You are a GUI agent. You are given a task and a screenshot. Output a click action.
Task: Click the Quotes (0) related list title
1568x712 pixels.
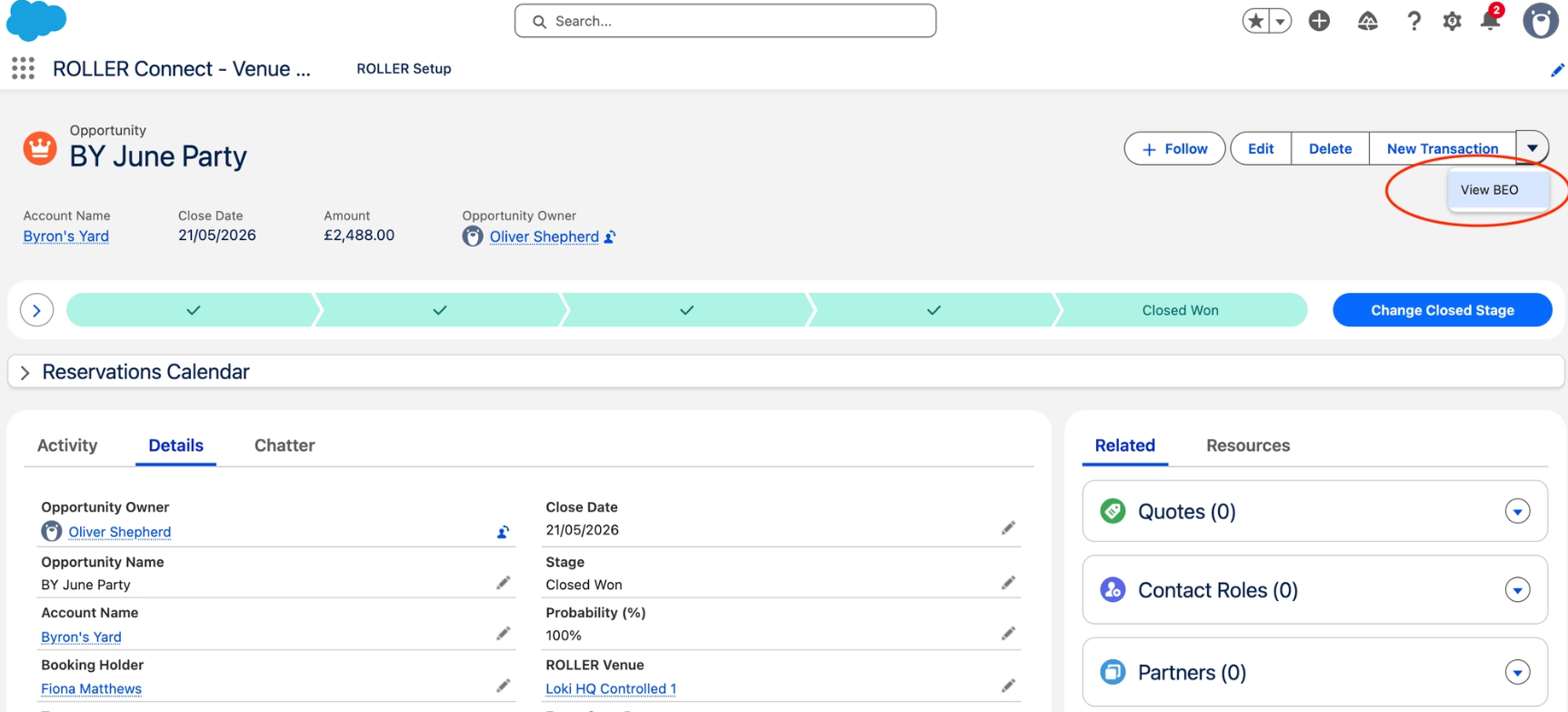point(1187,511)
